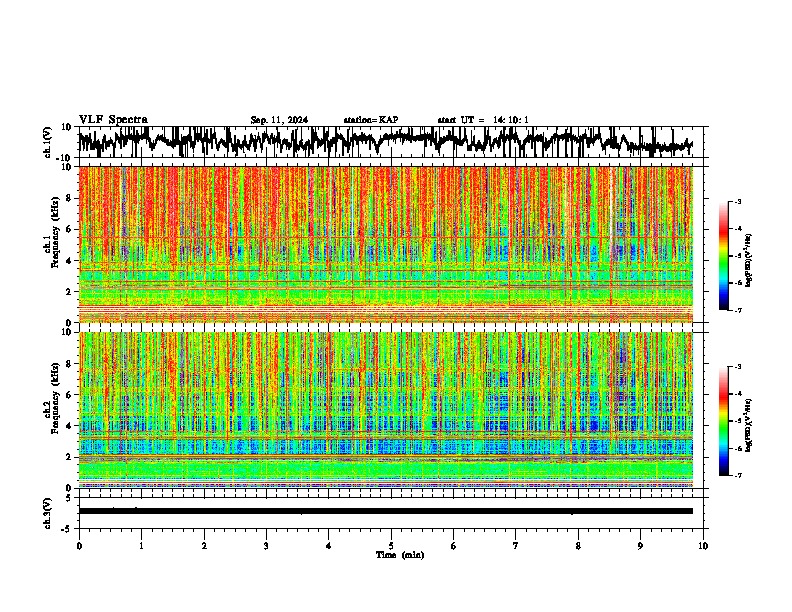Screen dimensions: 792x612
Task: Click the "station=KAP" header label
Action: point(371,120)
